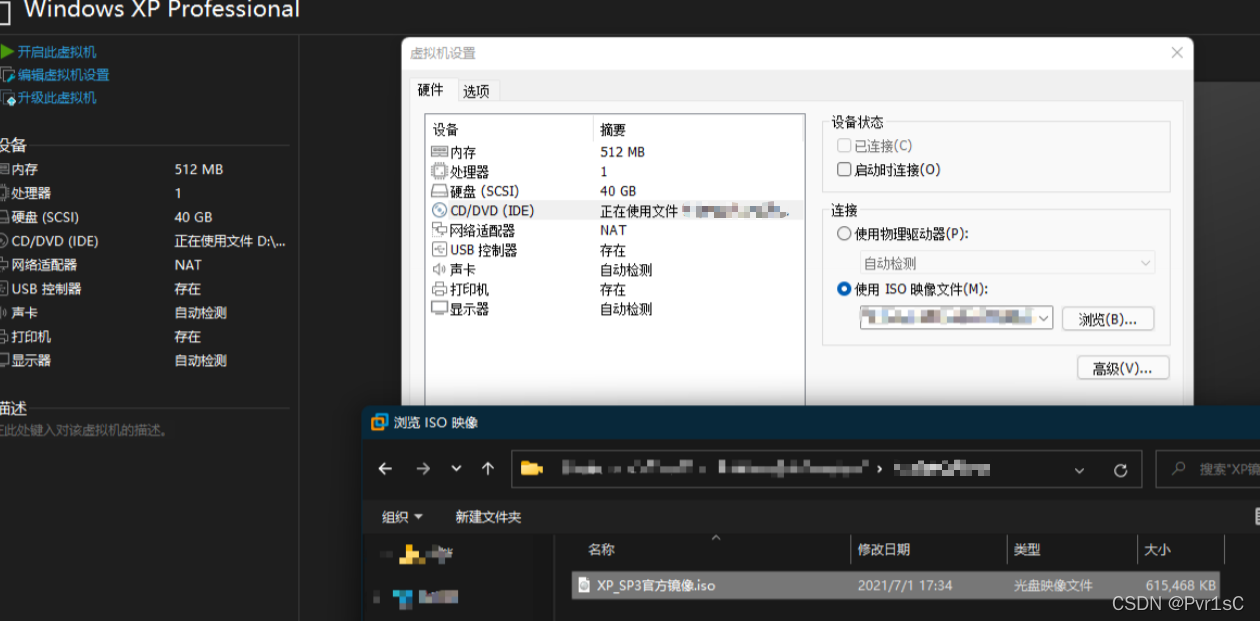The width and height of the screenshot is (1260, 621).
Task: Enable connect at power on checkbox
Action: (x=844, y=170)
